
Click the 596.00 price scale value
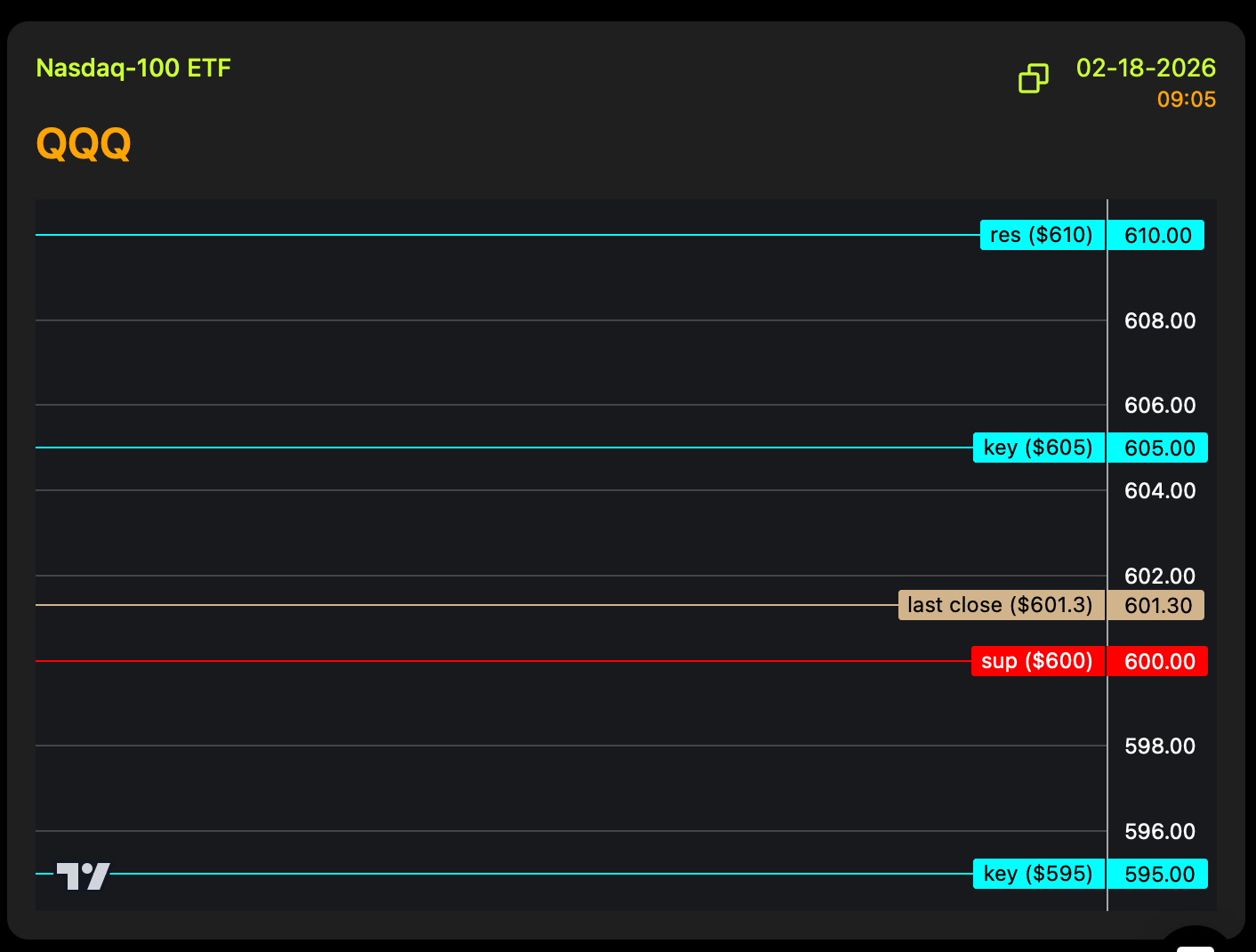[x=1160, y=832]
